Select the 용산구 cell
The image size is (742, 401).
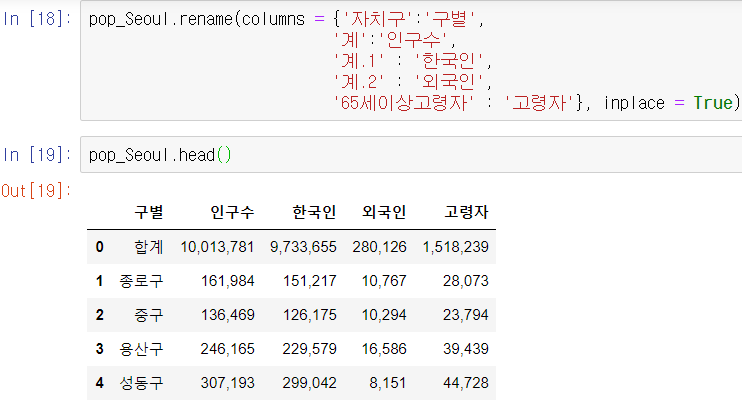tap(141, 349)
